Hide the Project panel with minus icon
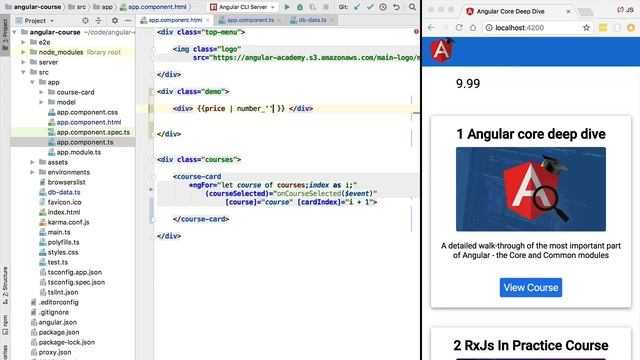640x360 pixels. tap(128, 20)
